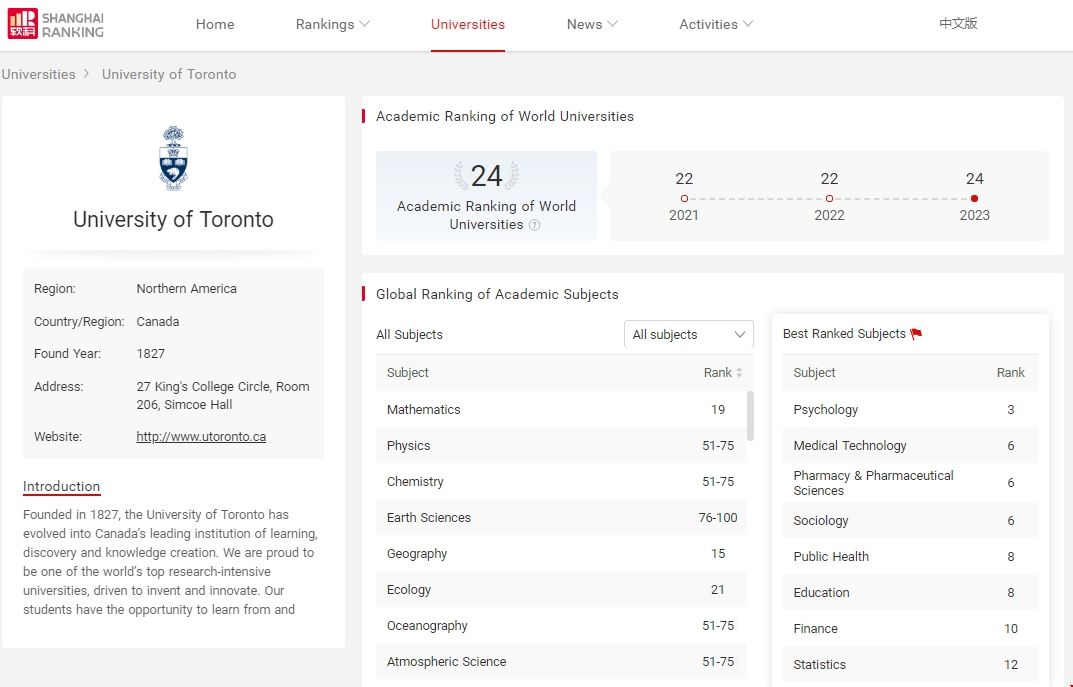Select the 2022 ranking point on timeline

(x=829, y=198)
